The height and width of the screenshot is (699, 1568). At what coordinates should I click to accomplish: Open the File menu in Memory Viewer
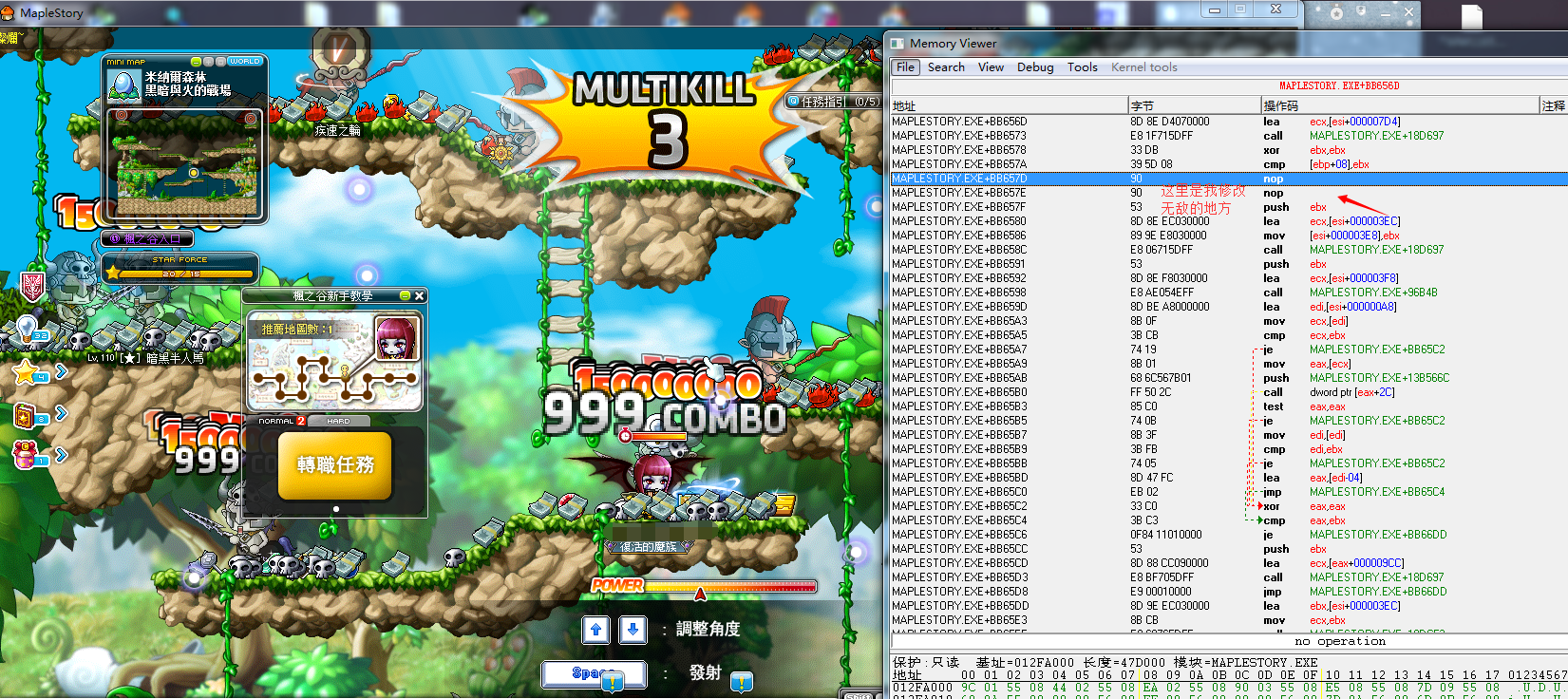pos(906,67)
